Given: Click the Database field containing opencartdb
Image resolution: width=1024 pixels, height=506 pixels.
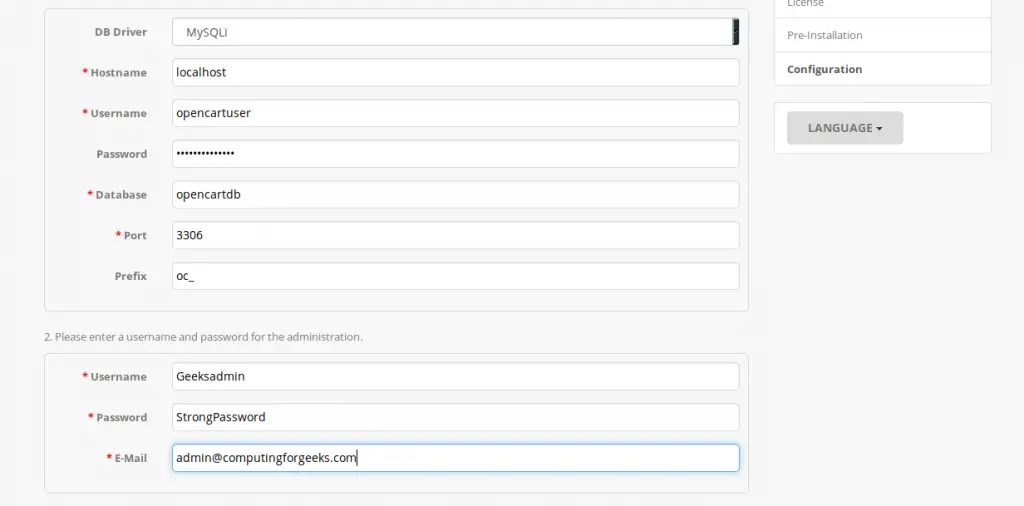Looking at the screenshot, I should tap(455, 195).
